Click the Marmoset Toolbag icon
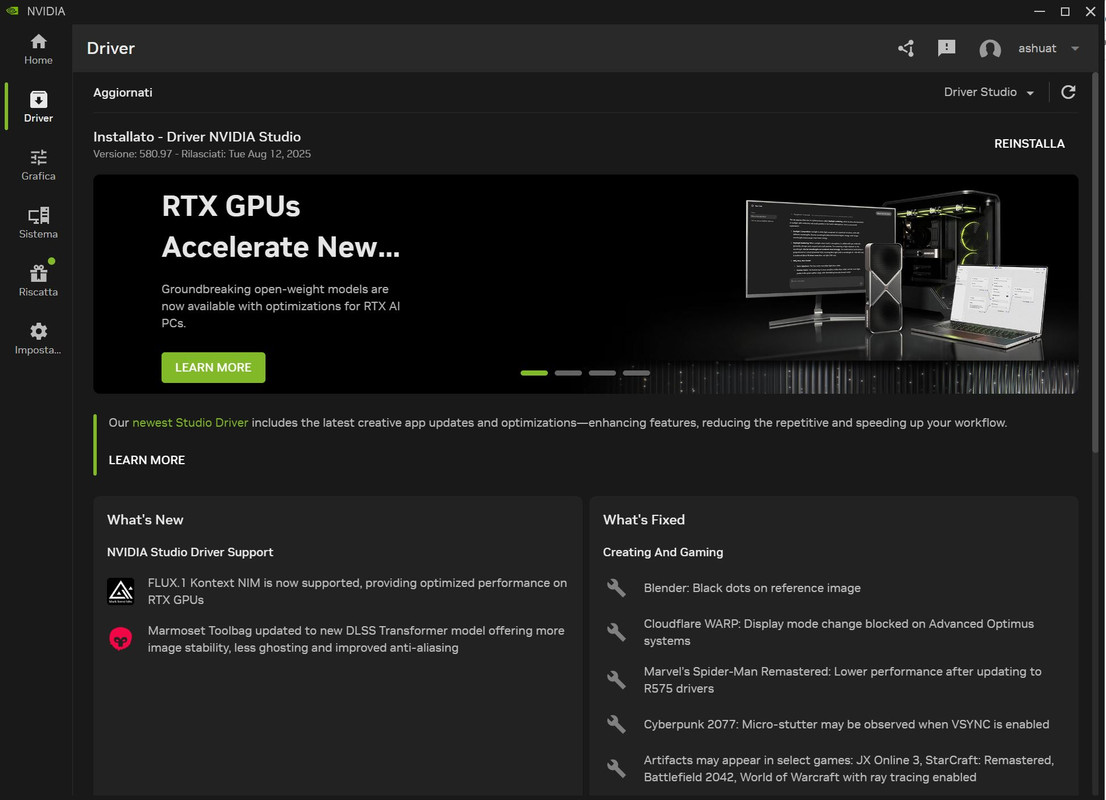Image resolution: width=1106 pixels, height=800 pixels. pyautogui.click(x=121, y=639)
